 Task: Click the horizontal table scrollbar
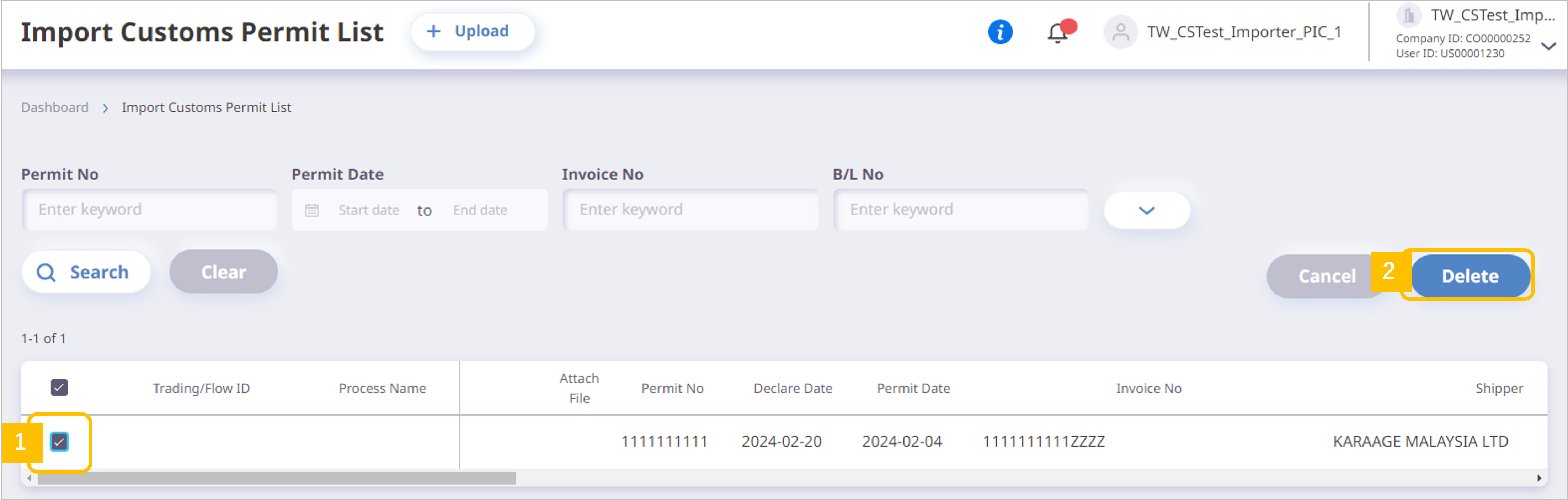(277, 478)
